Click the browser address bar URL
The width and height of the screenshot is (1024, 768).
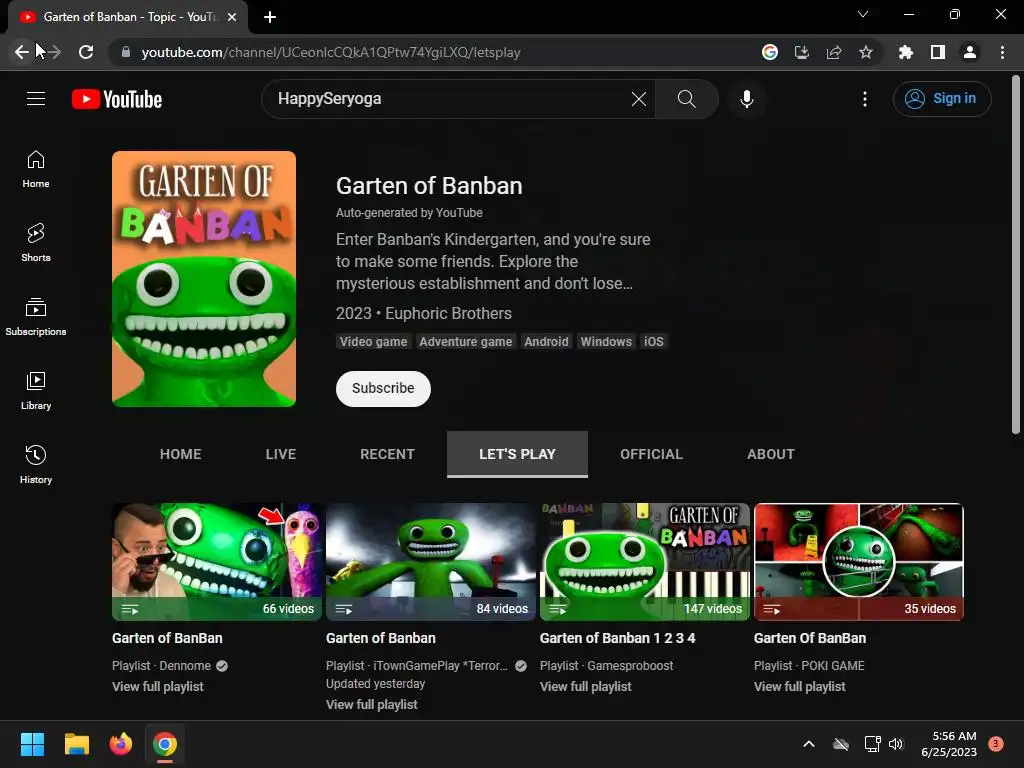point(330,52)
